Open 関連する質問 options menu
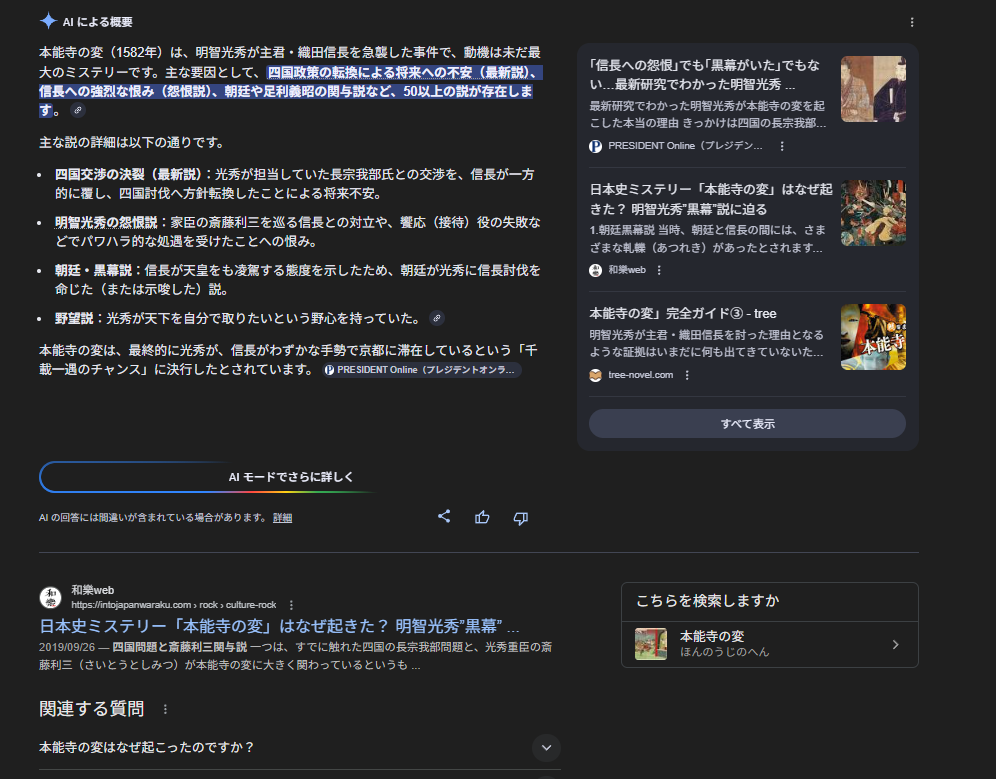 click(166, 709)
